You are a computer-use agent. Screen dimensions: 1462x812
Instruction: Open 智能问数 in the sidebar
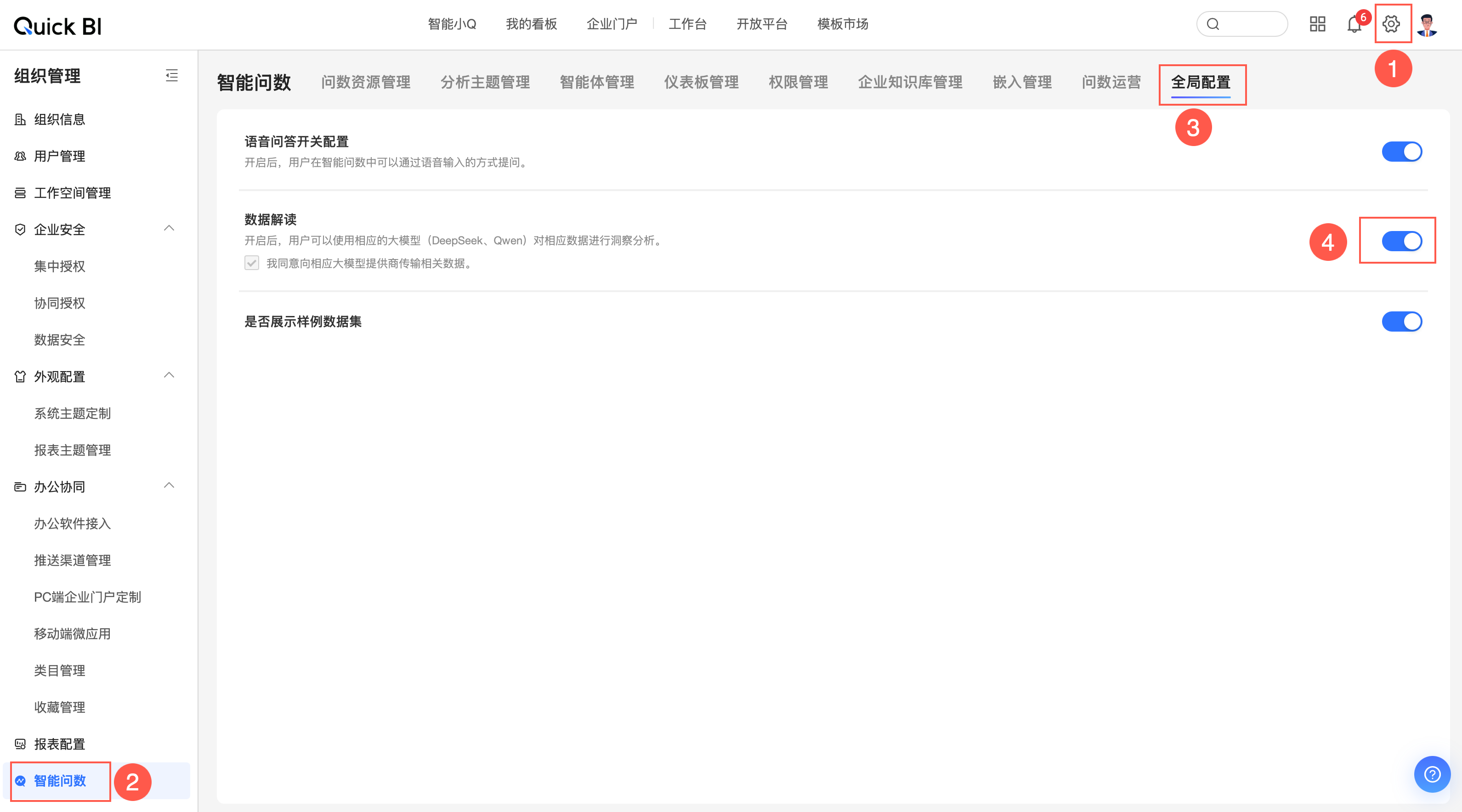click(60, 781)
